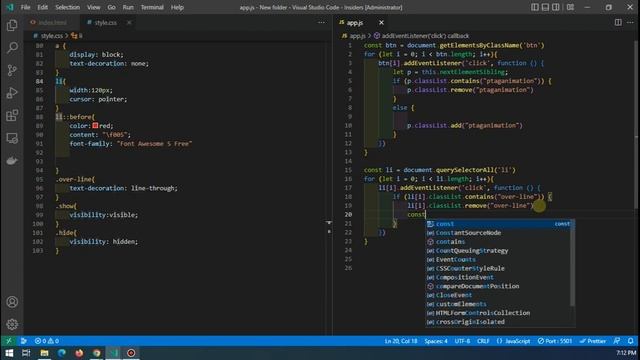Viewport: 640px width, 360px height.
Task: Open the Terminal menu
Action: (152, 7)
